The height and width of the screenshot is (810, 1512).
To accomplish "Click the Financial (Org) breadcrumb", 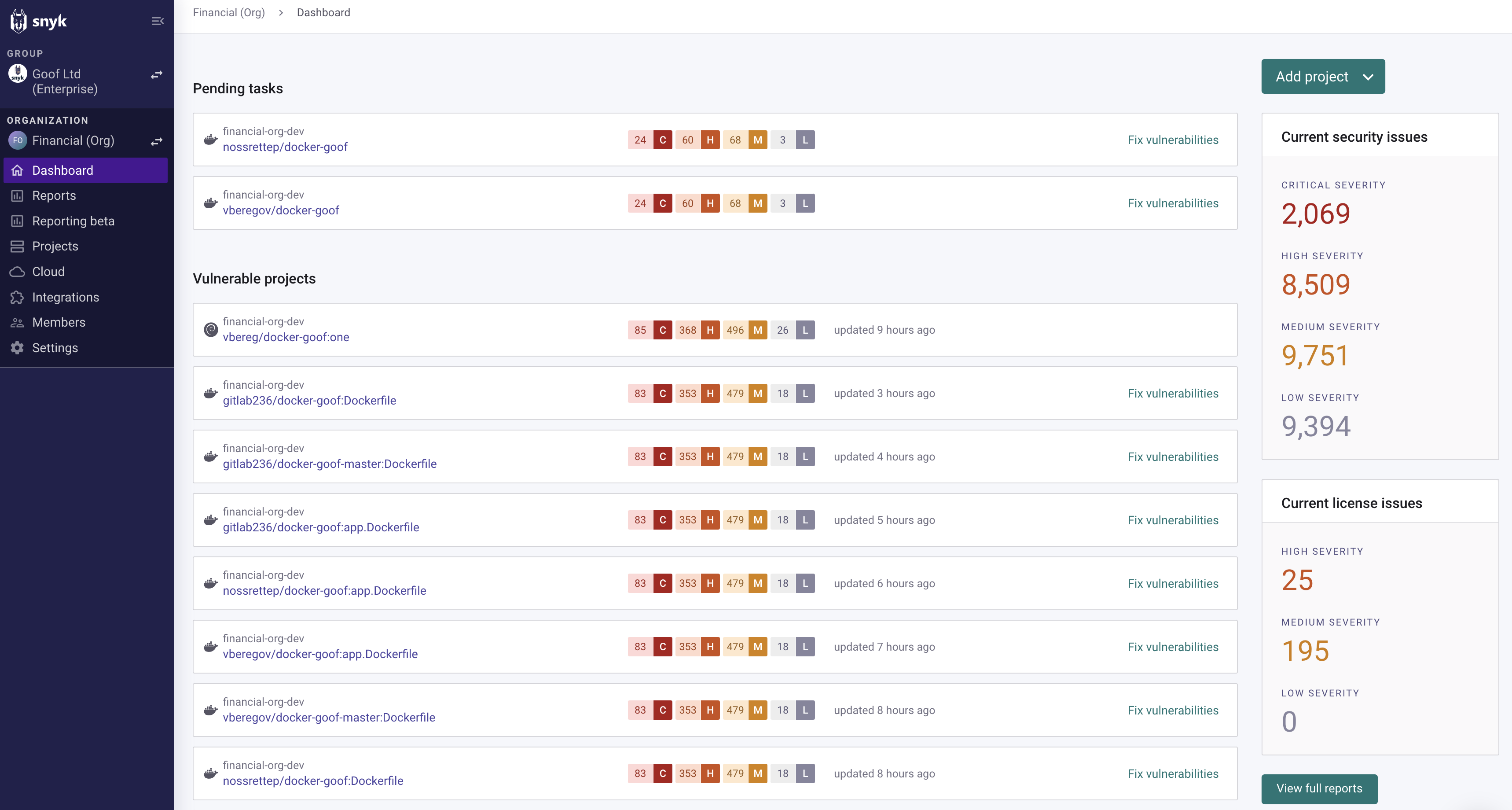I will coord(229,12).
